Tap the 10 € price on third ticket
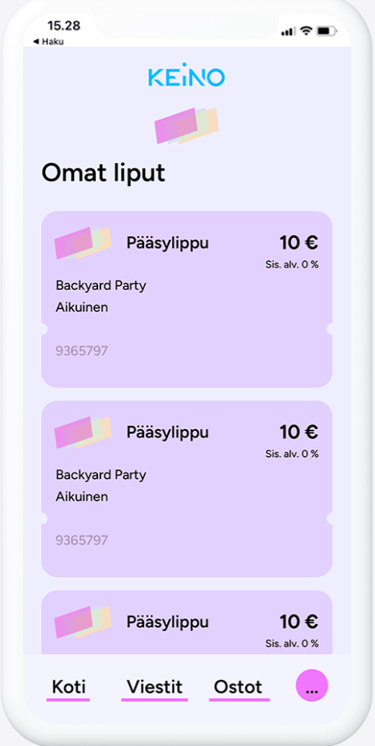 (299, 622)
